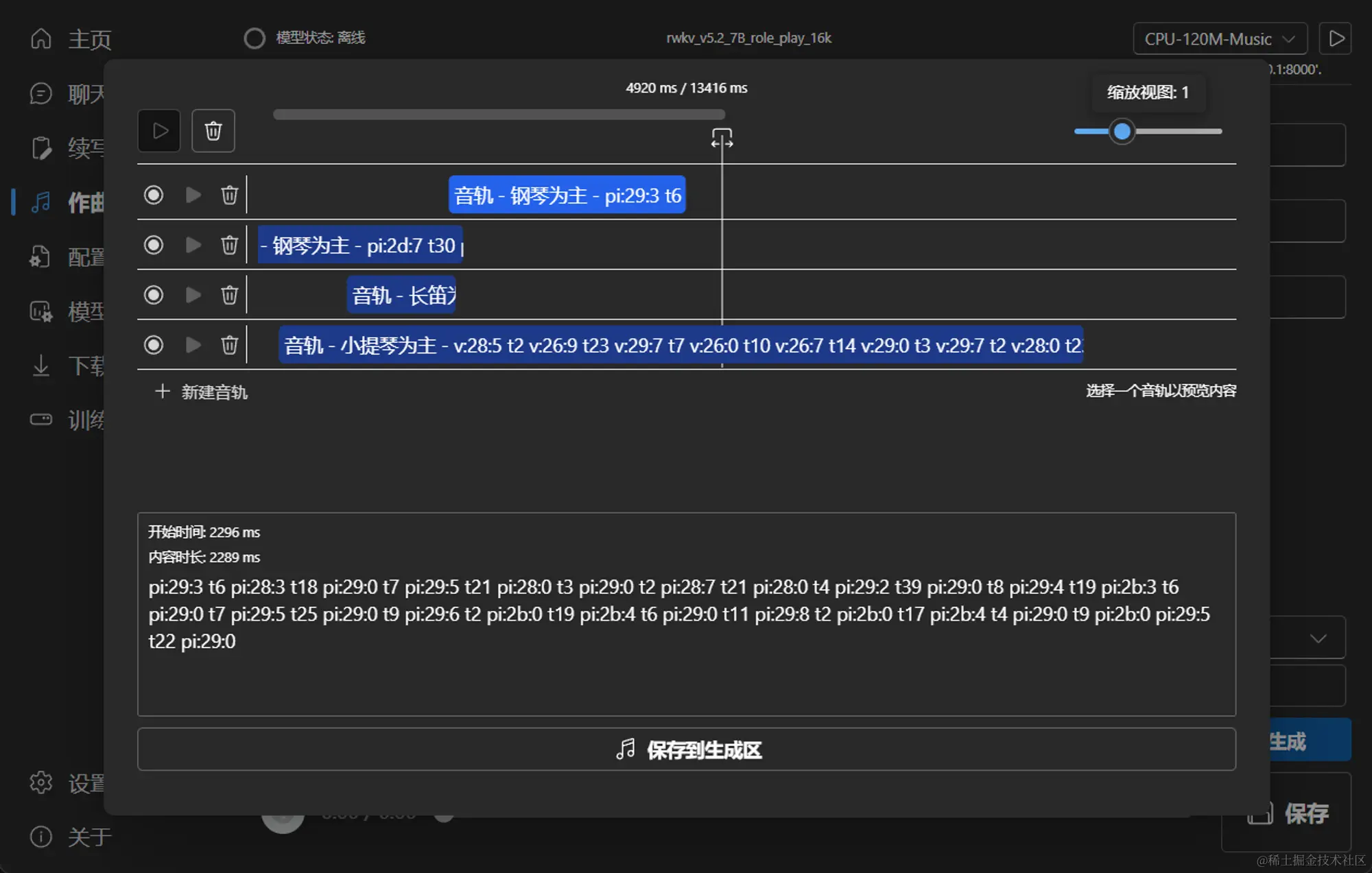Click the main play button above the tracks

(x=159, y=130)
